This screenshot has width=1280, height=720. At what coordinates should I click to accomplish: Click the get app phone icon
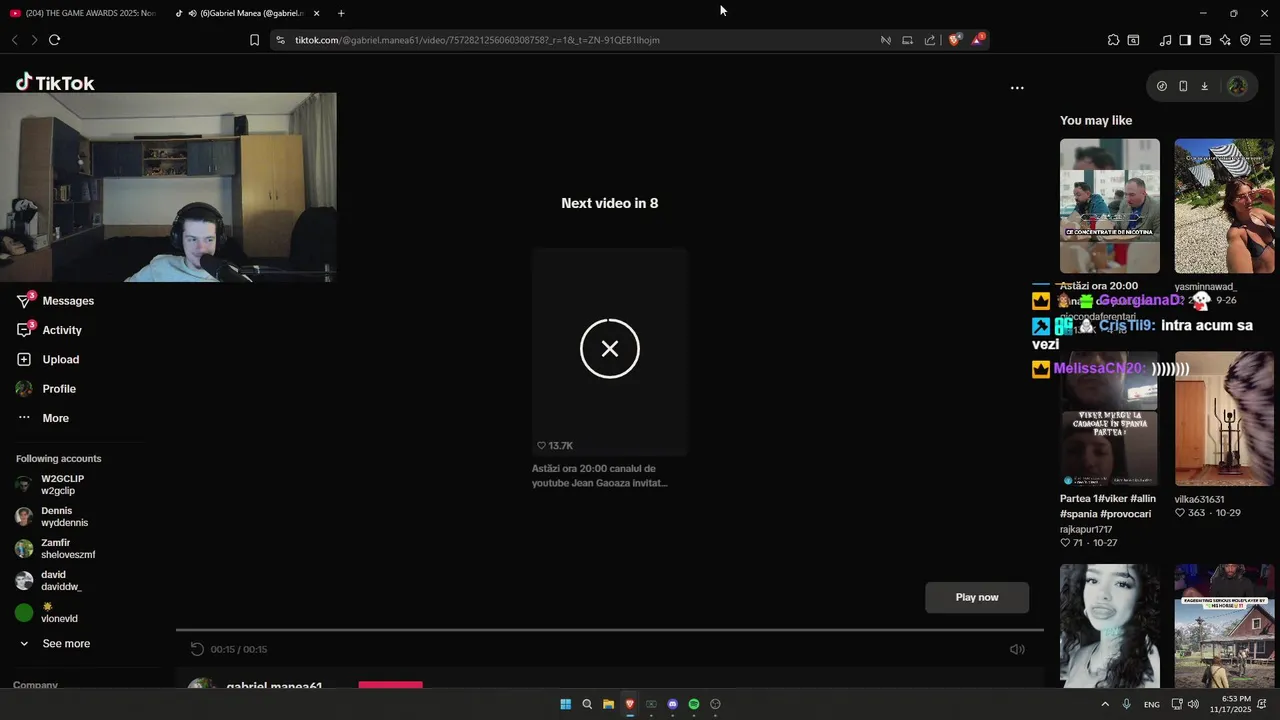[x=1183, y=86]
